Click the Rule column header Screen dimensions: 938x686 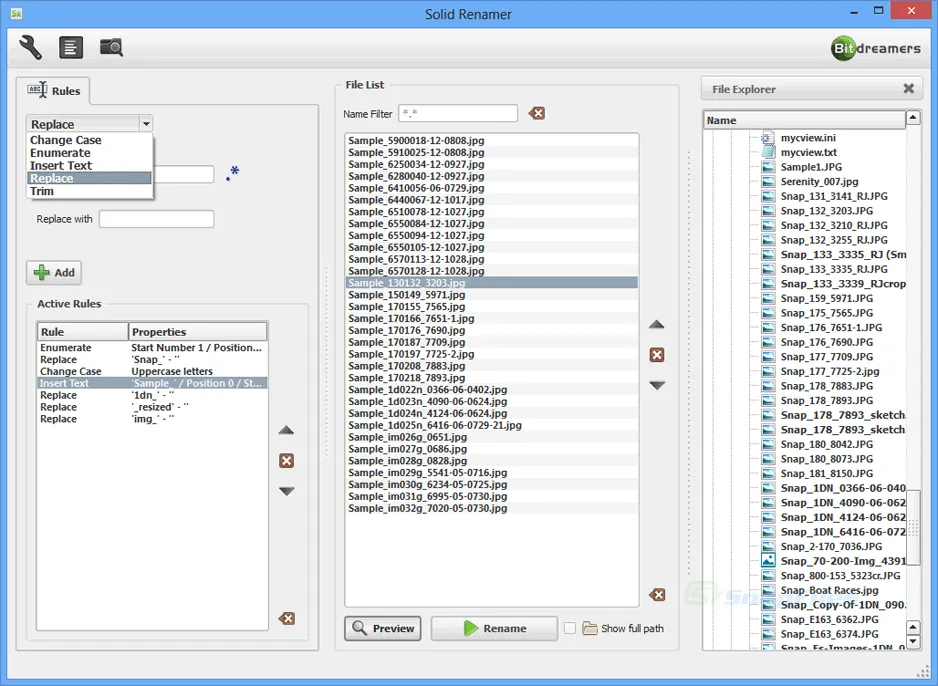point(83,332)
